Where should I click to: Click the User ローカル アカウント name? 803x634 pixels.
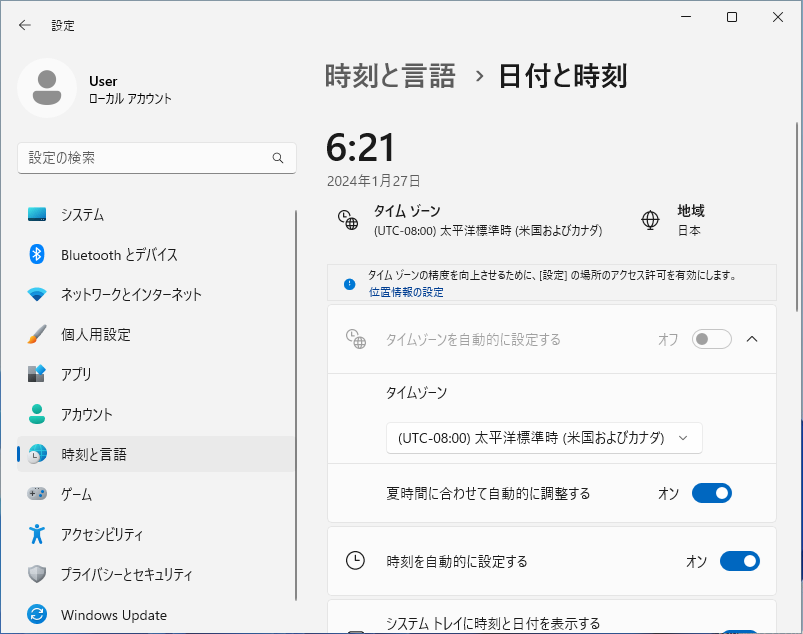pyautogui.click(x=130, y=90)
